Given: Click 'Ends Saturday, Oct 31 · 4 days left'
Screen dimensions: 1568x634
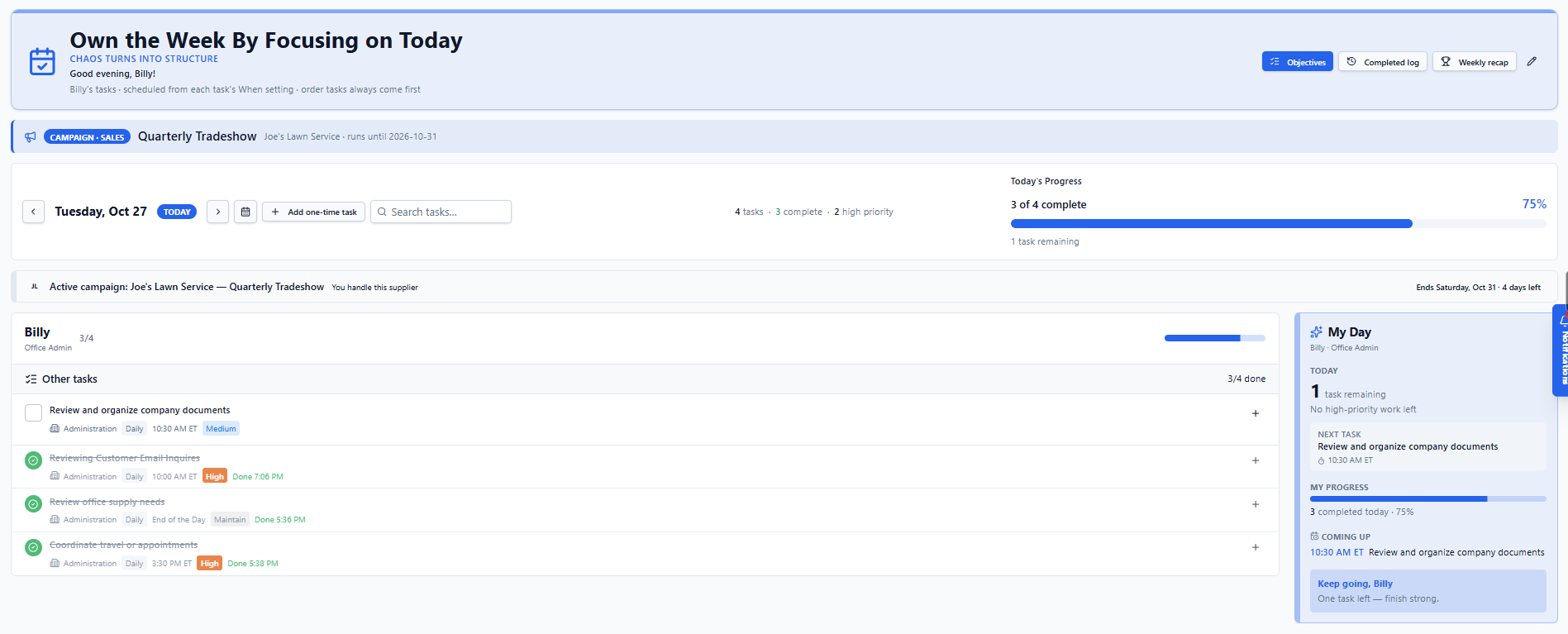Looking at the screenshot, I should click(1478, 287).
